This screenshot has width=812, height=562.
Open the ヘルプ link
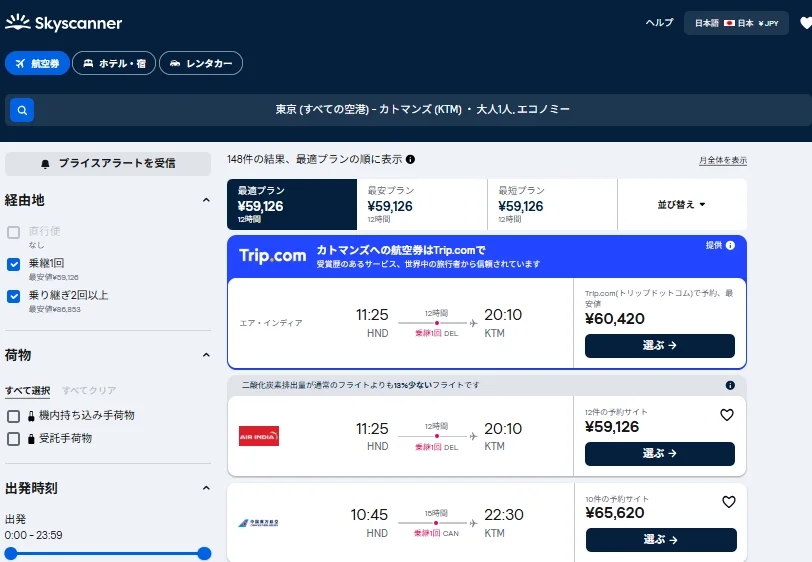(x=659, y=22)
